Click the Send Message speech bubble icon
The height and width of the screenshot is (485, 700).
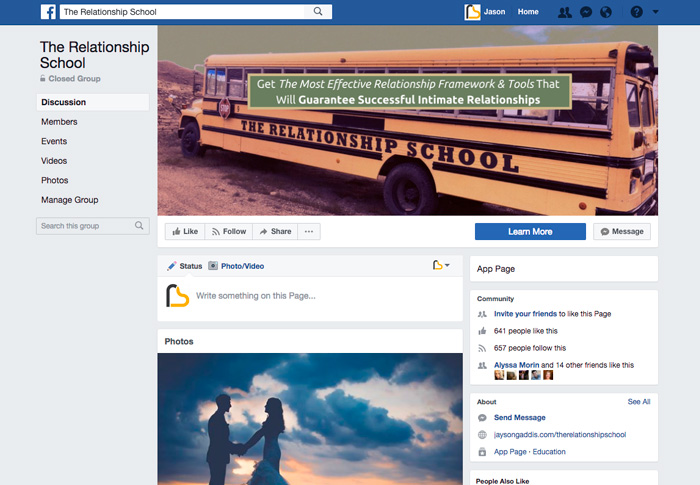click(482, 418)
